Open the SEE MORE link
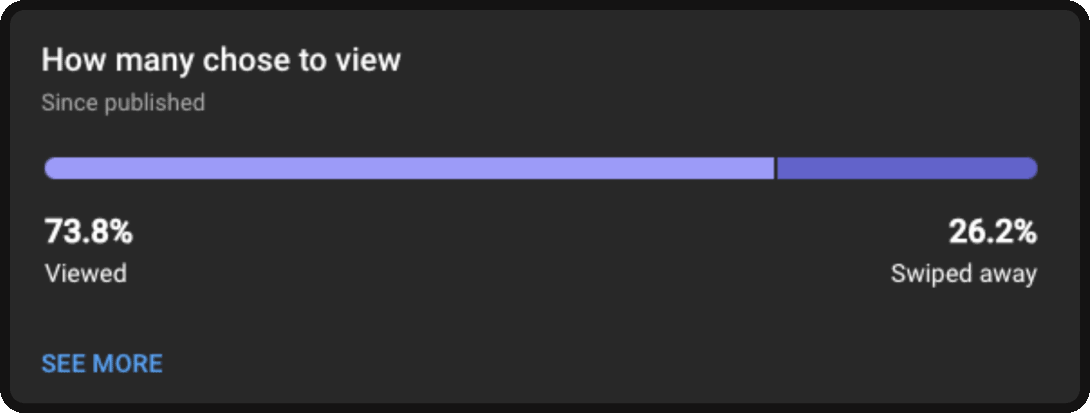The image size is (1090, 414). tap(102, 363)
